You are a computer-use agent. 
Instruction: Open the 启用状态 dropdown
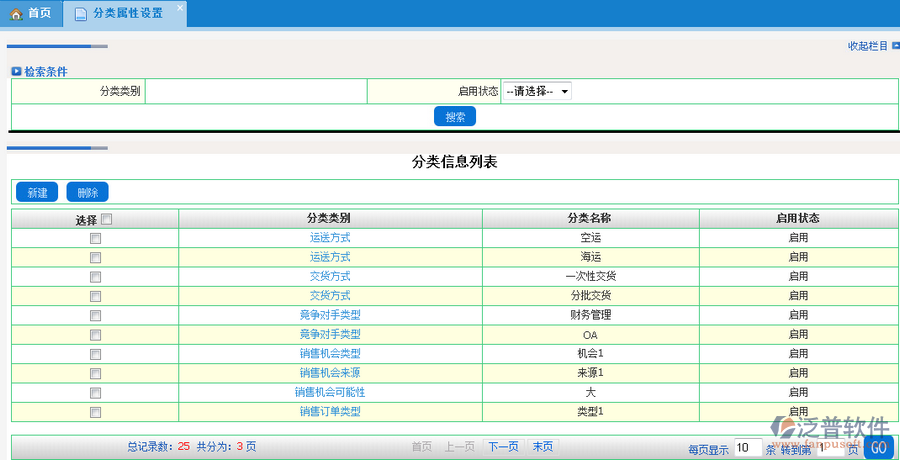536,91
